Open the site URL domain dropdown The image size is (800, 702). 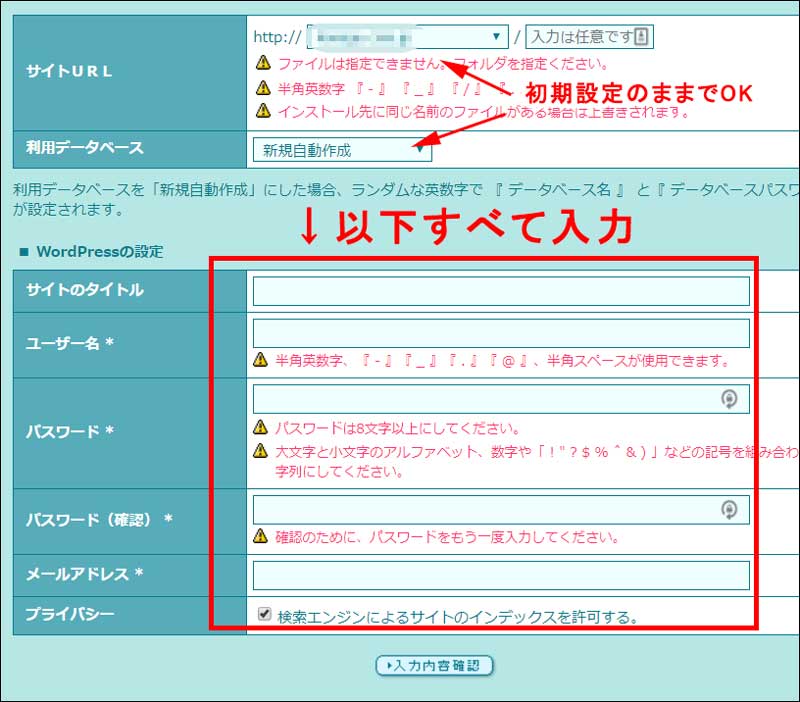coord(408,37)
